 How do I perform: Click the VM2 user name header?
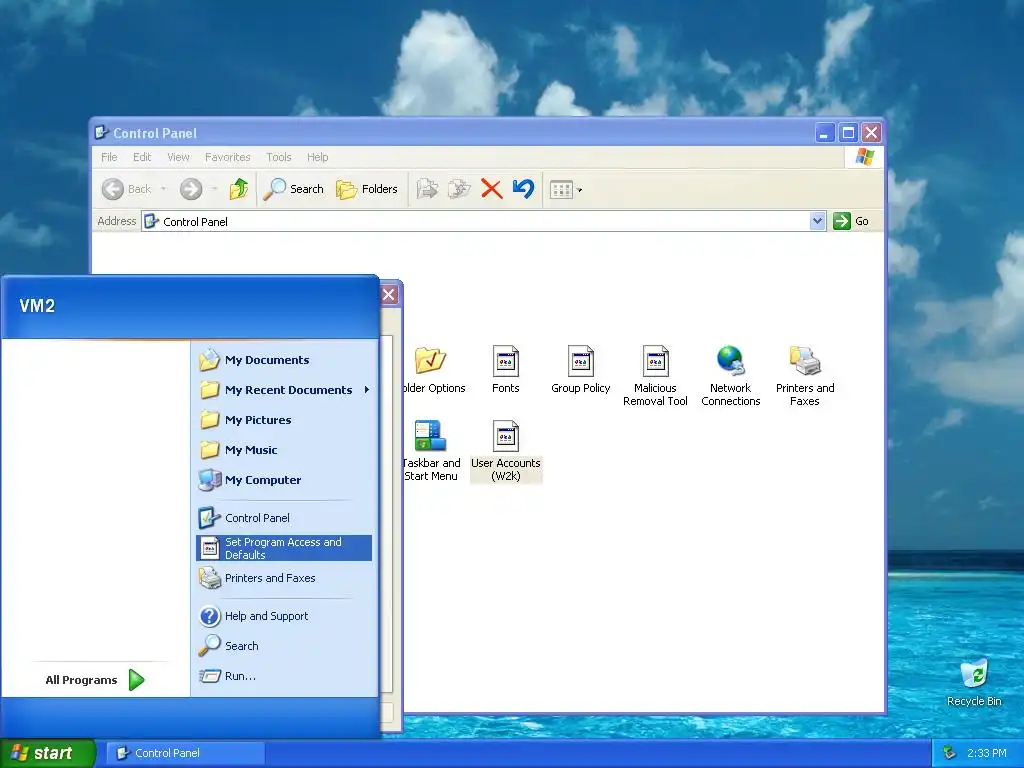(37, 306)
